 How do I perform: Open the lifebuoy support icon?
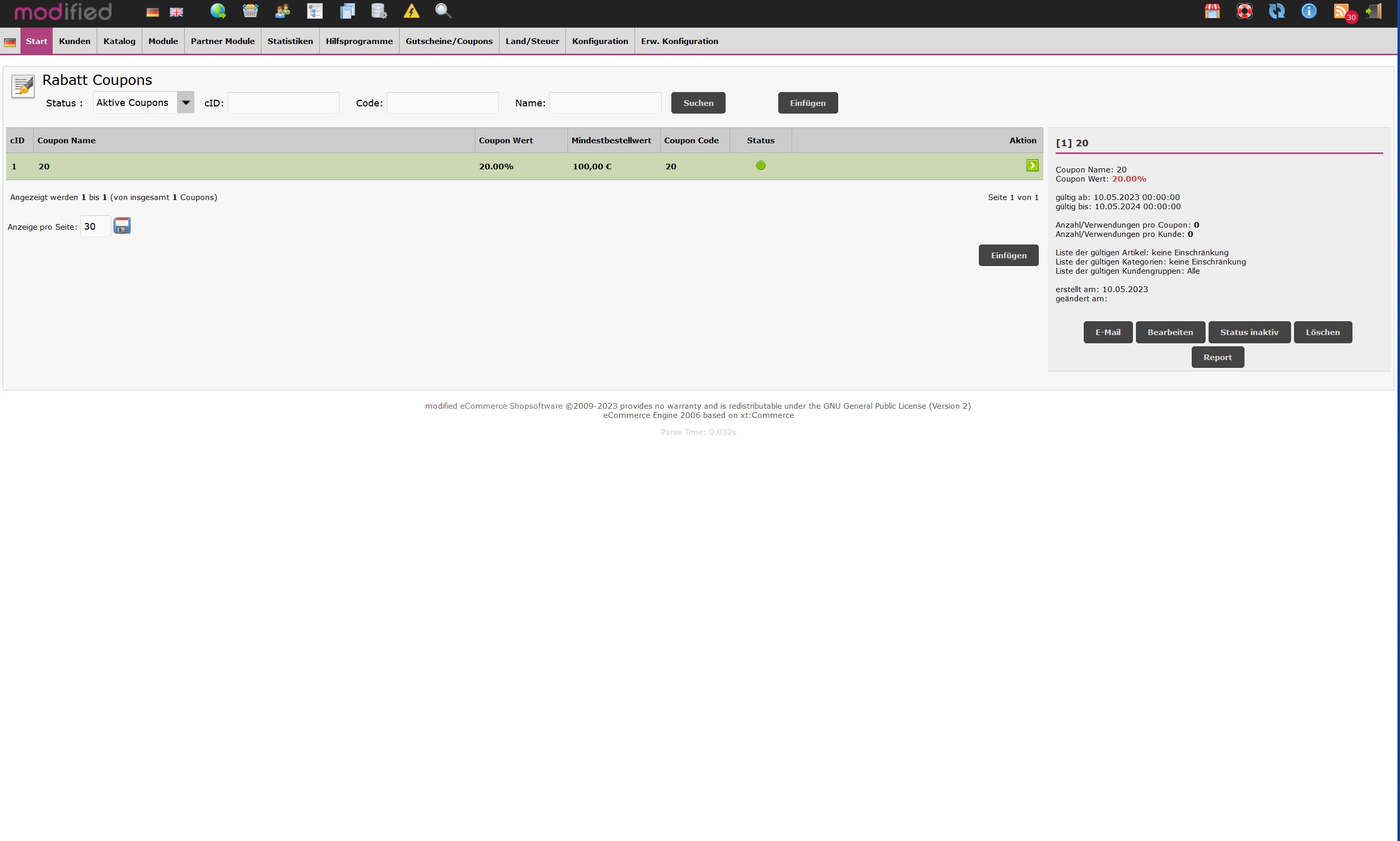1244,11
